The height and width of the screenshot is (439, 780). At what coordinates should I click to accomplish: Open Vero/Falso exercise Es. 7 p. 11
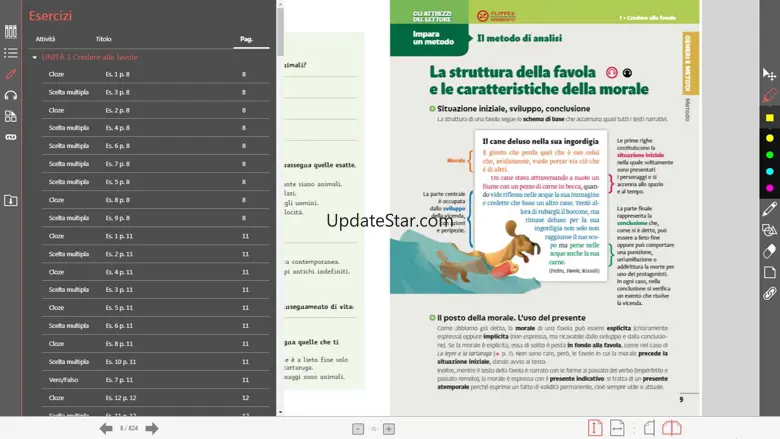click(156, 380)
